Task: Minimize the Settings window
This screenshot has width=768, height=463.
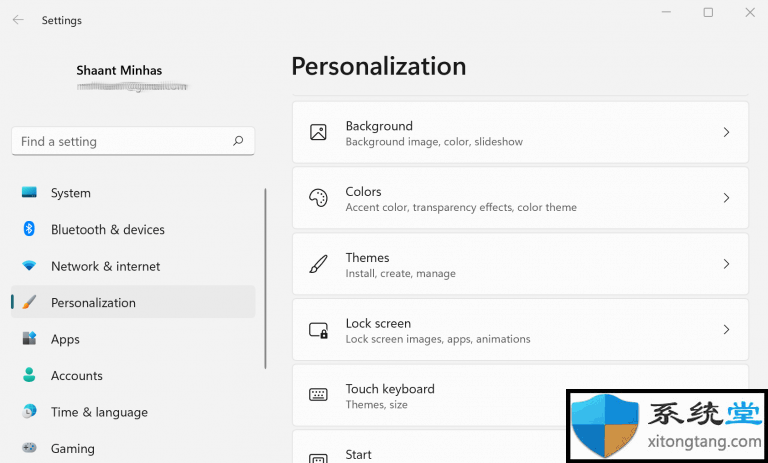Action: pos(666,12)
